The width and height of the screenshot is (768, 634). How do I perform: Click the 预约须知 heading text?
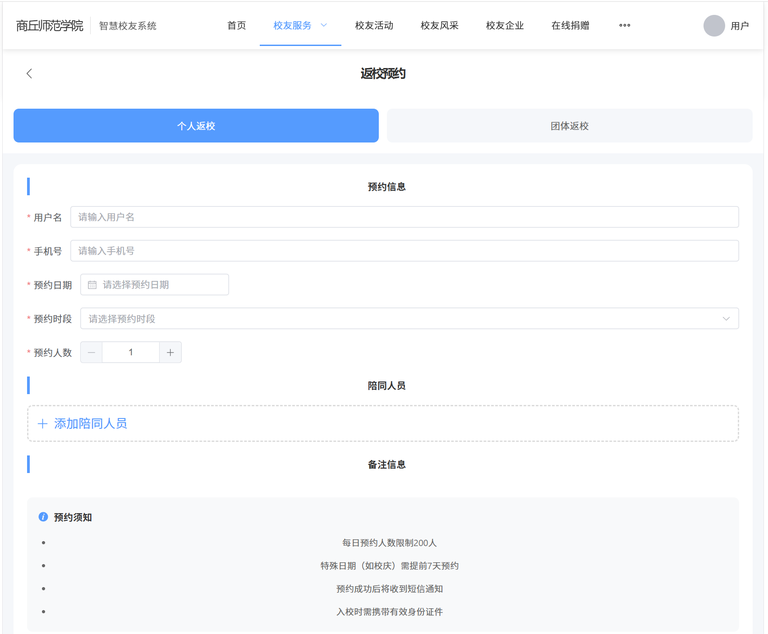point(73,517)
